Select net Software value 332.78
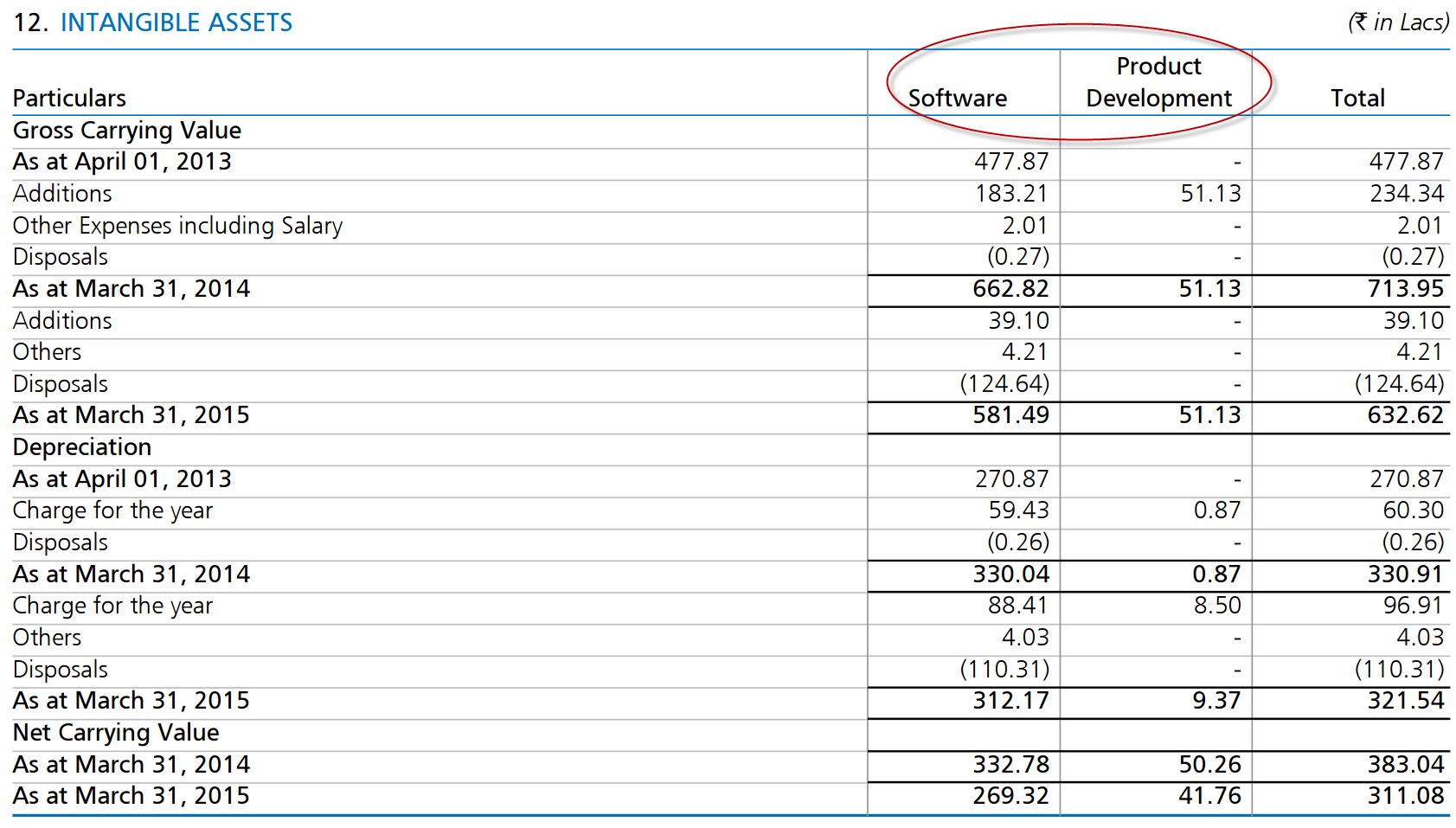This screenshot has width=1456, height=828. pos(1010,765)
